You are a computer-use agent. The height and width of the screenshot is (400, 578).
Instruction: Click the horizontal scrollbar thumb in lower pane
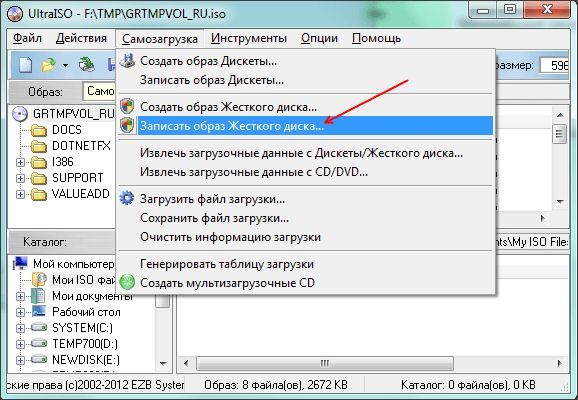click(x=325, y=364)
